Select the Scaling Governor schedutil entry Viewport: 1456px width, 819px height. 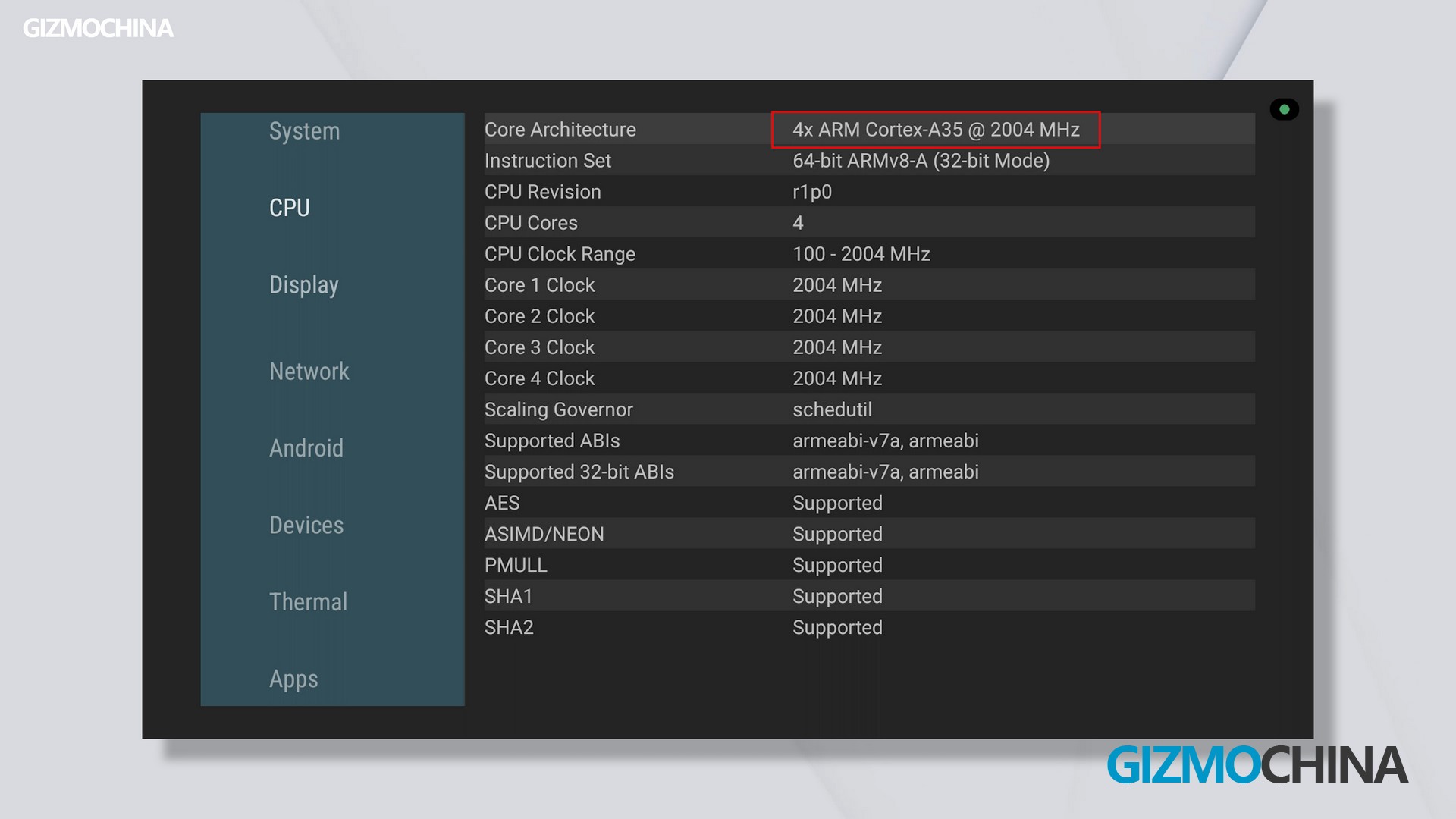832,409
